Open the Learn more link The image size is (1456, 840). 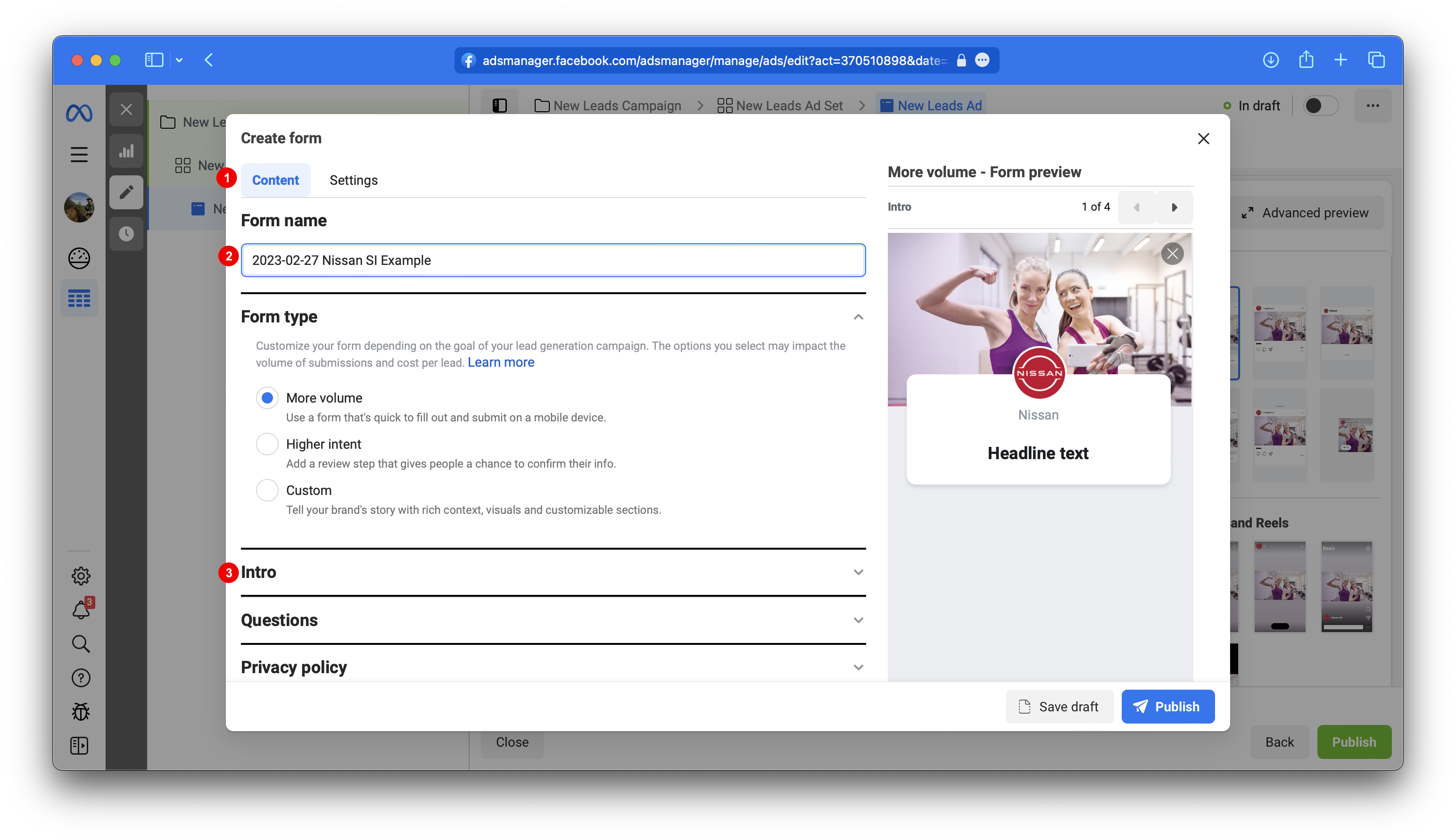500,362
